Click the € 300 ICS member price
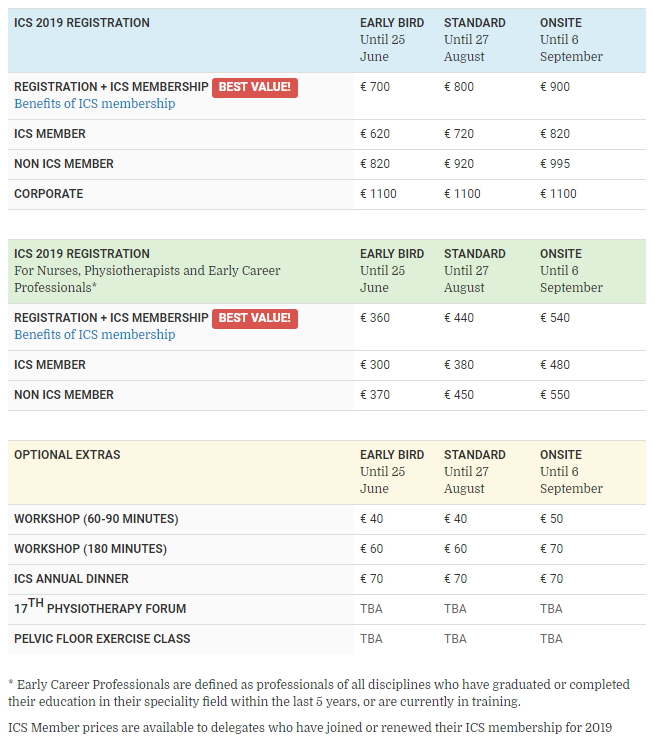Image resolution: width=654 pixels, height=738 pixels. 375,365
